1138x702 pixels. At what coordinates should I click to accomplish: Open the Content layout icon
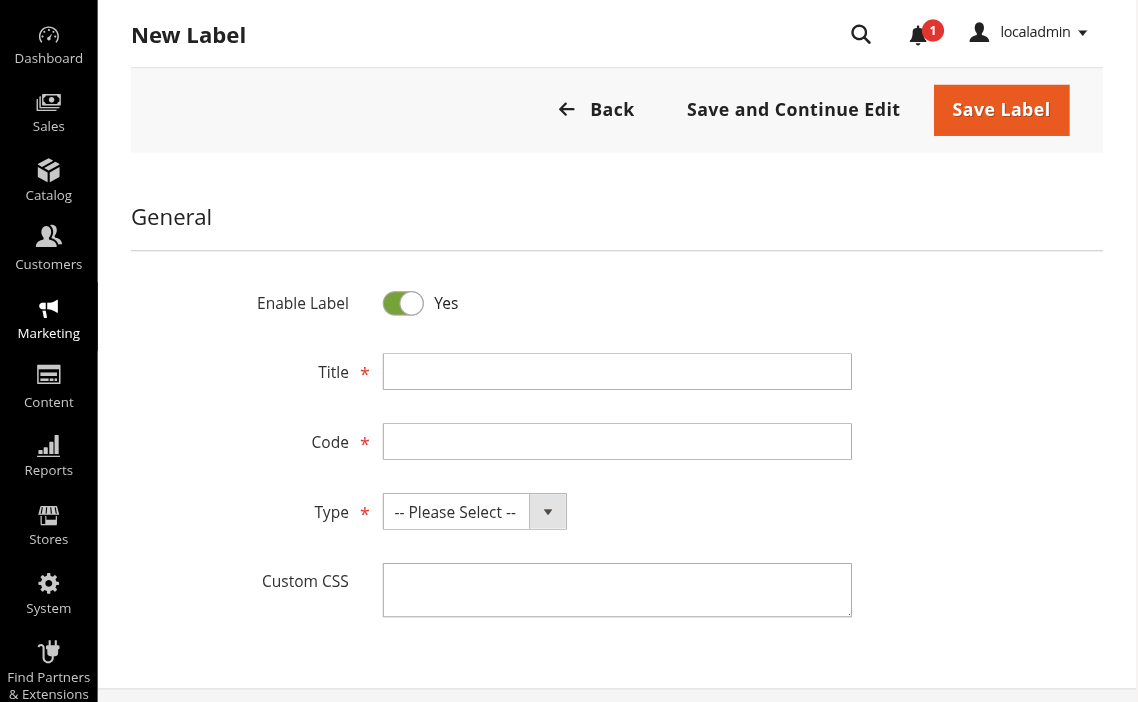[x=48, y=376]
